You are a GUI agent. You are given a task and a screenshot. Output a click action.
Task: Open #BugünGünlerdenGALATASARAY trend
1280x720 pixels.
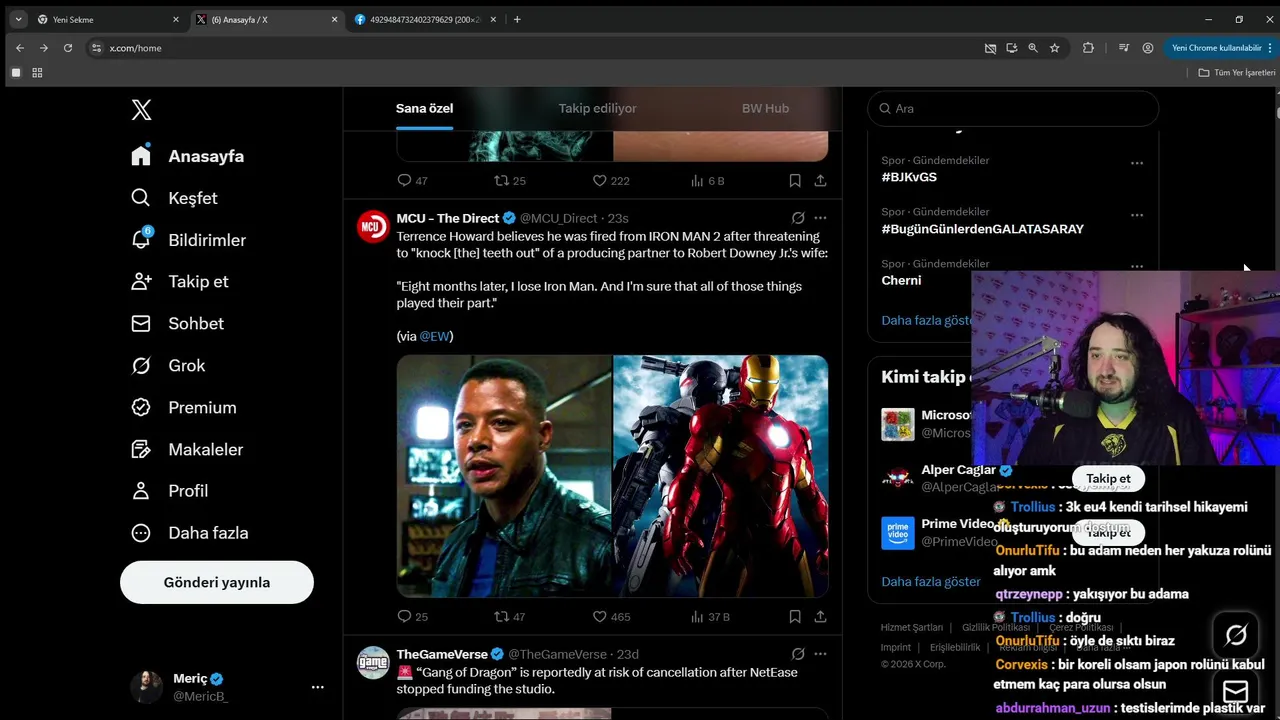982,229
